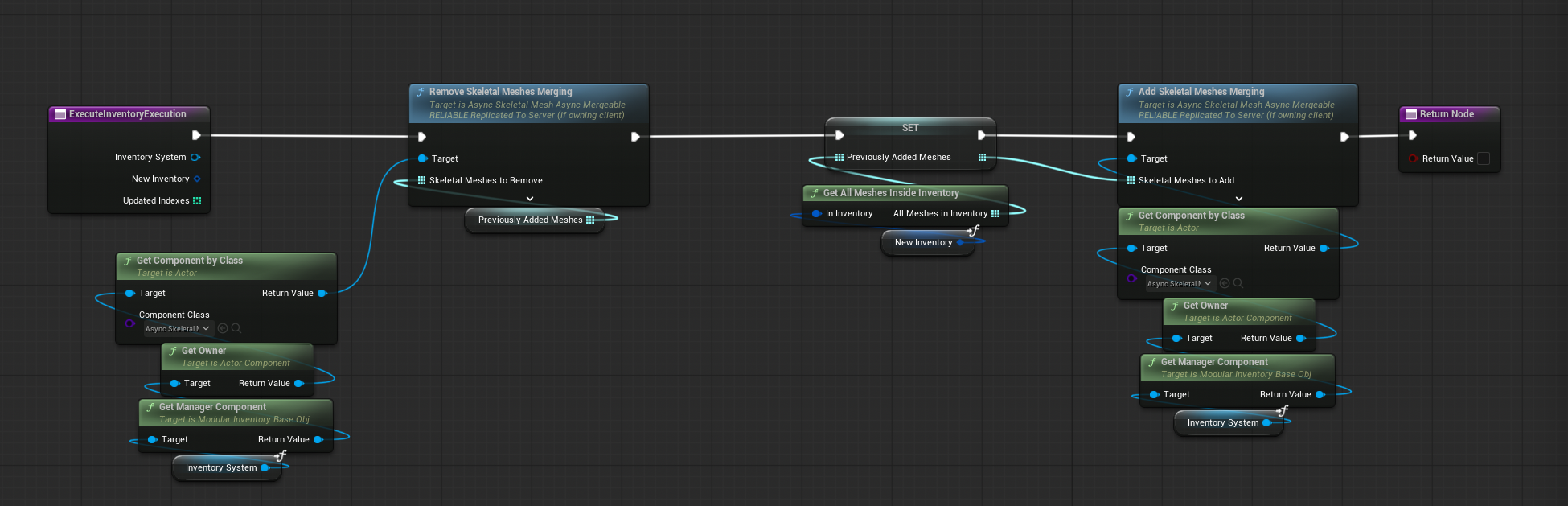
Task: Click the Add Skeletal Meshes Merging exec output pin
Action: coord(1344,137)
